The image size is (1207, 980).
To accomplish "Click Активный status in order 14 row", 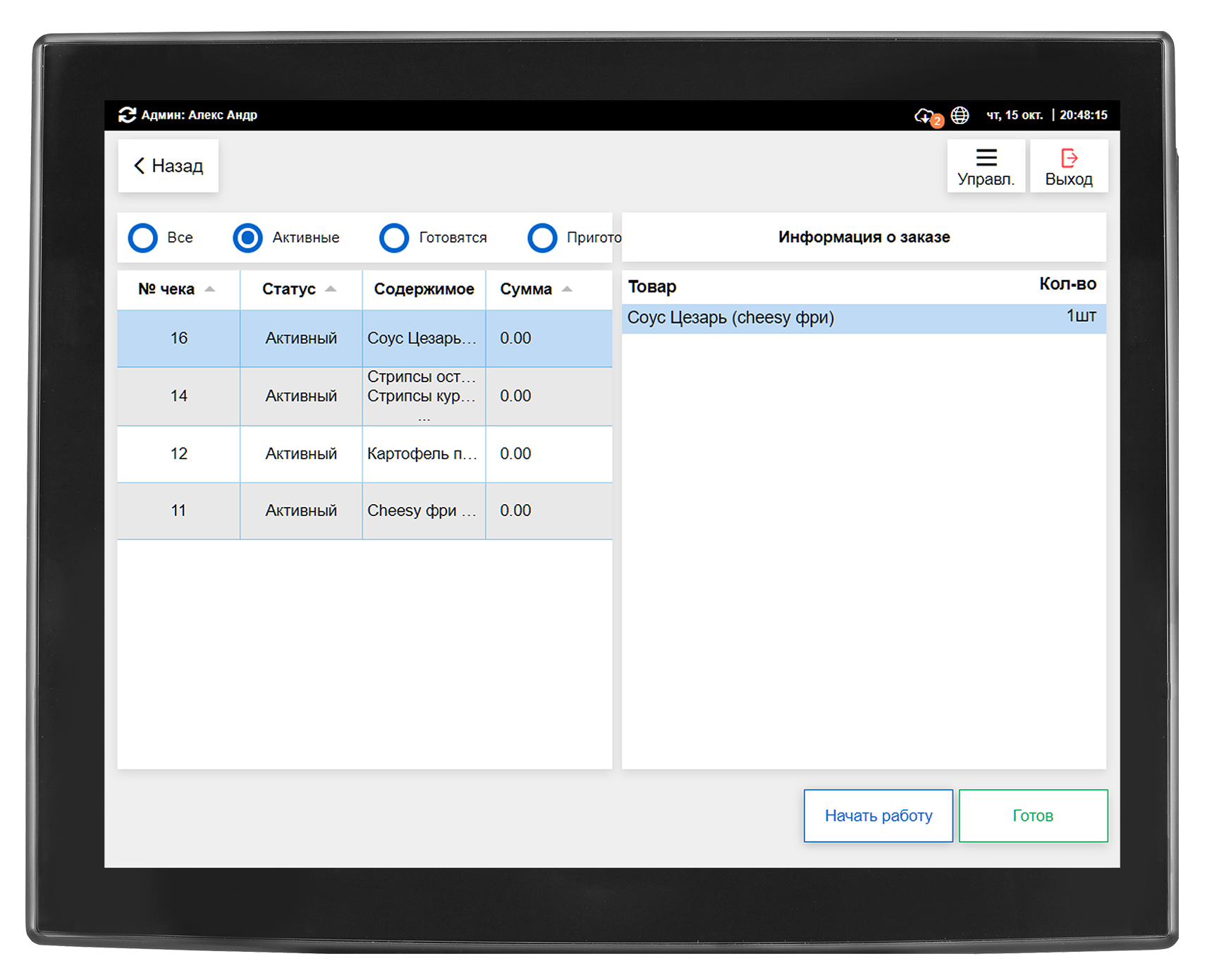I will coord(301,396).
